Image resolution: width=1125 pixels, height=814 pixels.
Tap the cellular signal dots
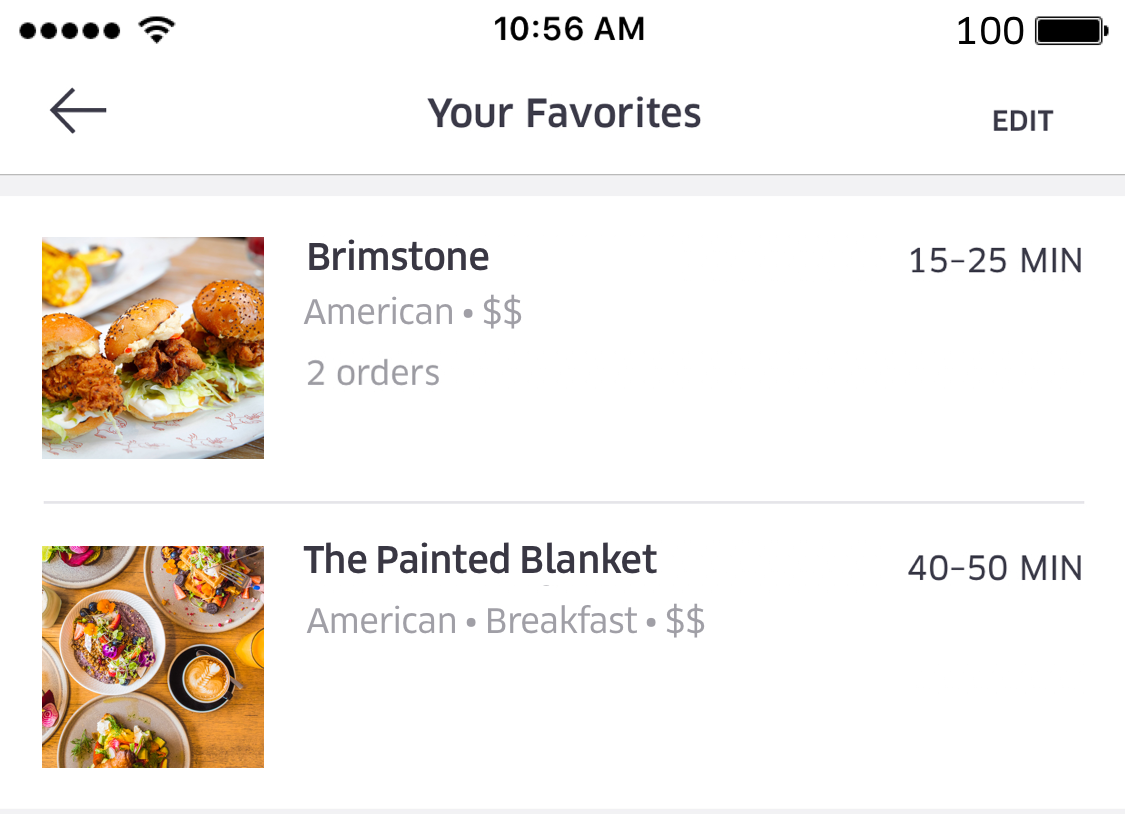tap(70, 31)
